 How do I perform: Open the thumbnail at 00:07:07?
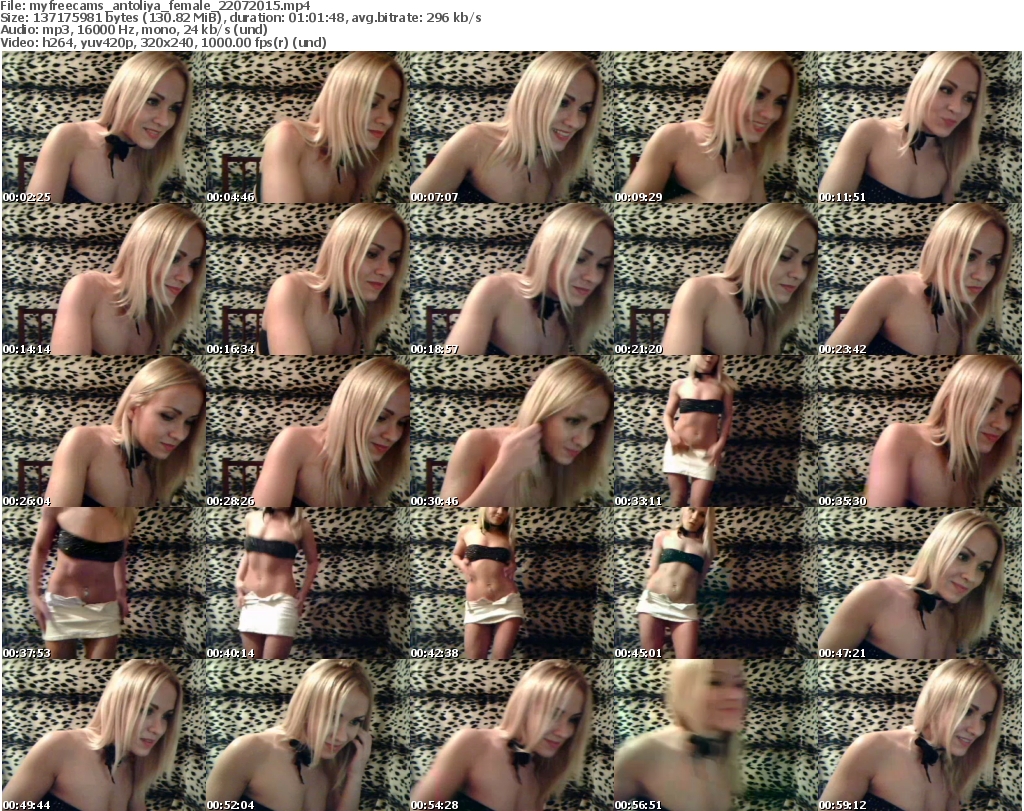tap(511, 127)
